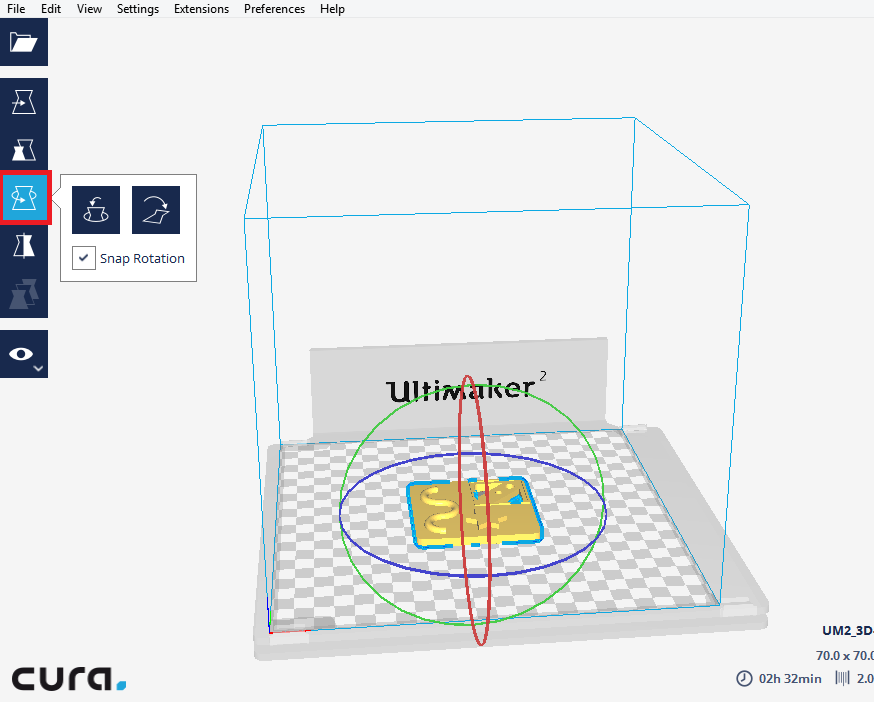The image size is (874, 702).
Task: Open the Extensions menu
Action: (201, 9)
